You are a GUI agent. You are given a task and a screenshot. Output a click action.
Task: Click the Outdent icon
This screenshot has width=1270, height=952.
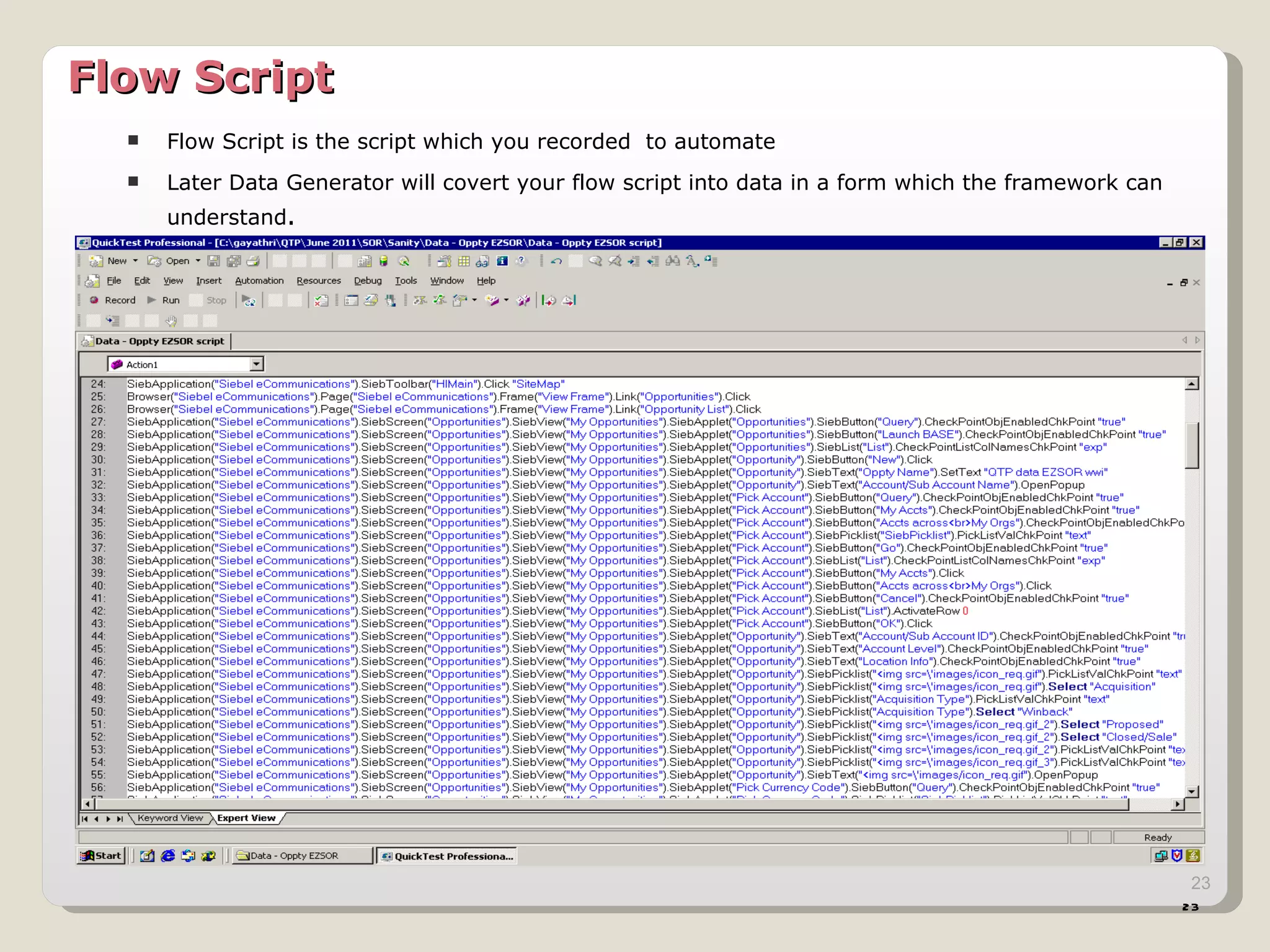pos(653,261)
